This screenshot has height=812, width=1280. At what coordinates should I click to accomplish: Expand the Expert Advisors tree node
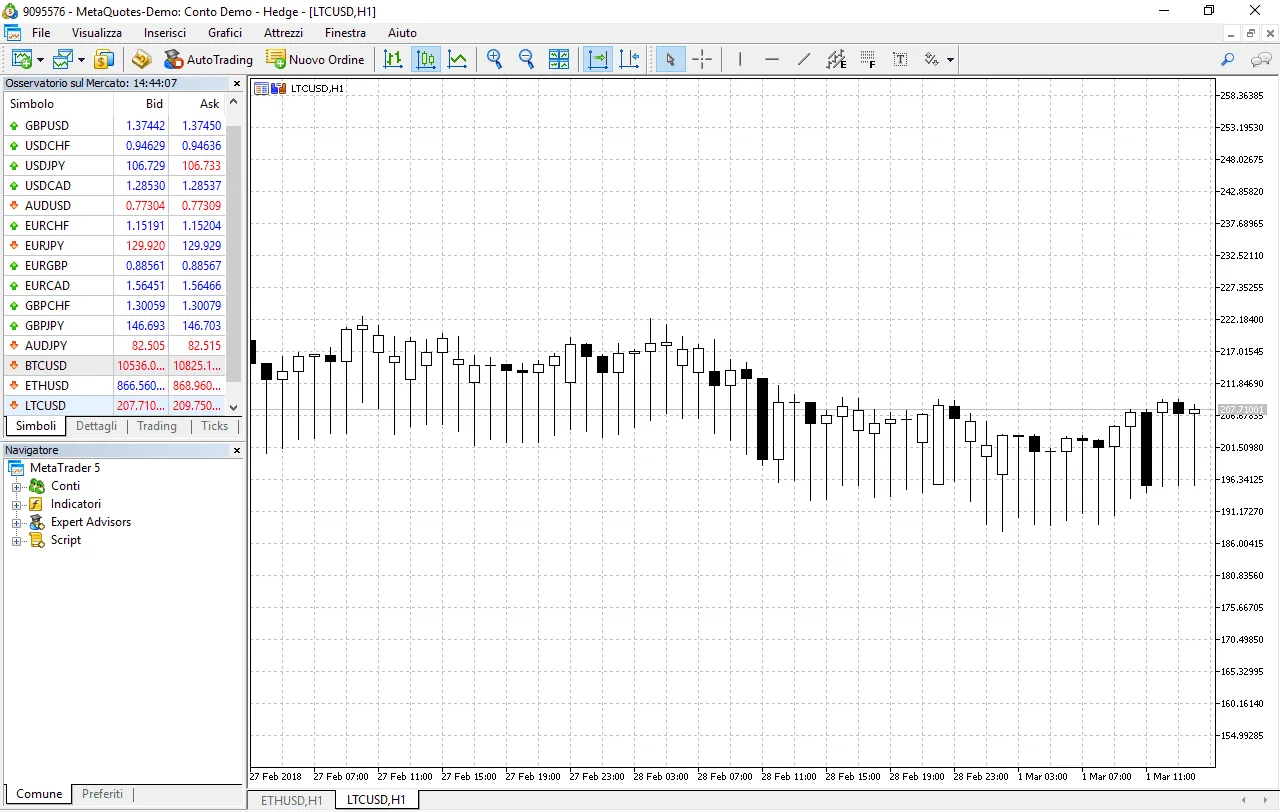17,522
